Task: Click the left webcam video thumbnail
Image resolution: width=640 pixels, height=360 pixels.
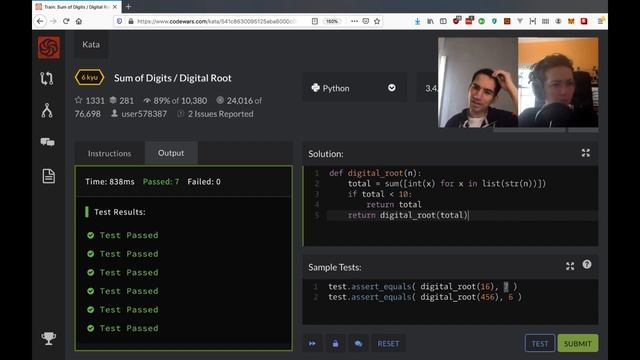Action: [478, 82]
